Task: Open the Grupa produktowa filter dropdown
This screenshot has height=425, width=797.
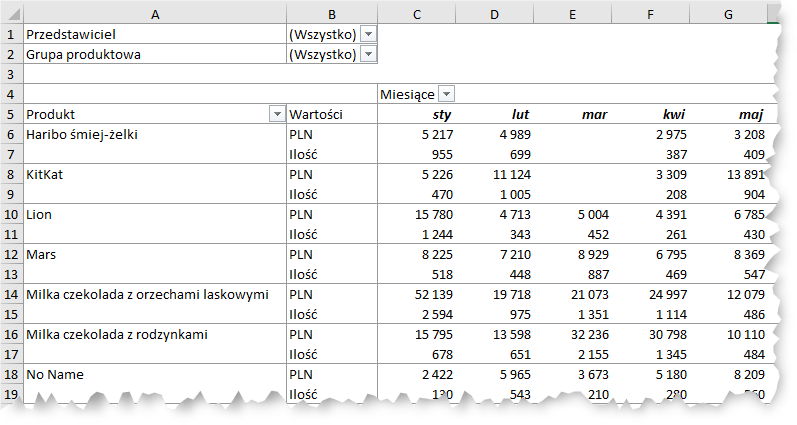Action: point(368,54)
